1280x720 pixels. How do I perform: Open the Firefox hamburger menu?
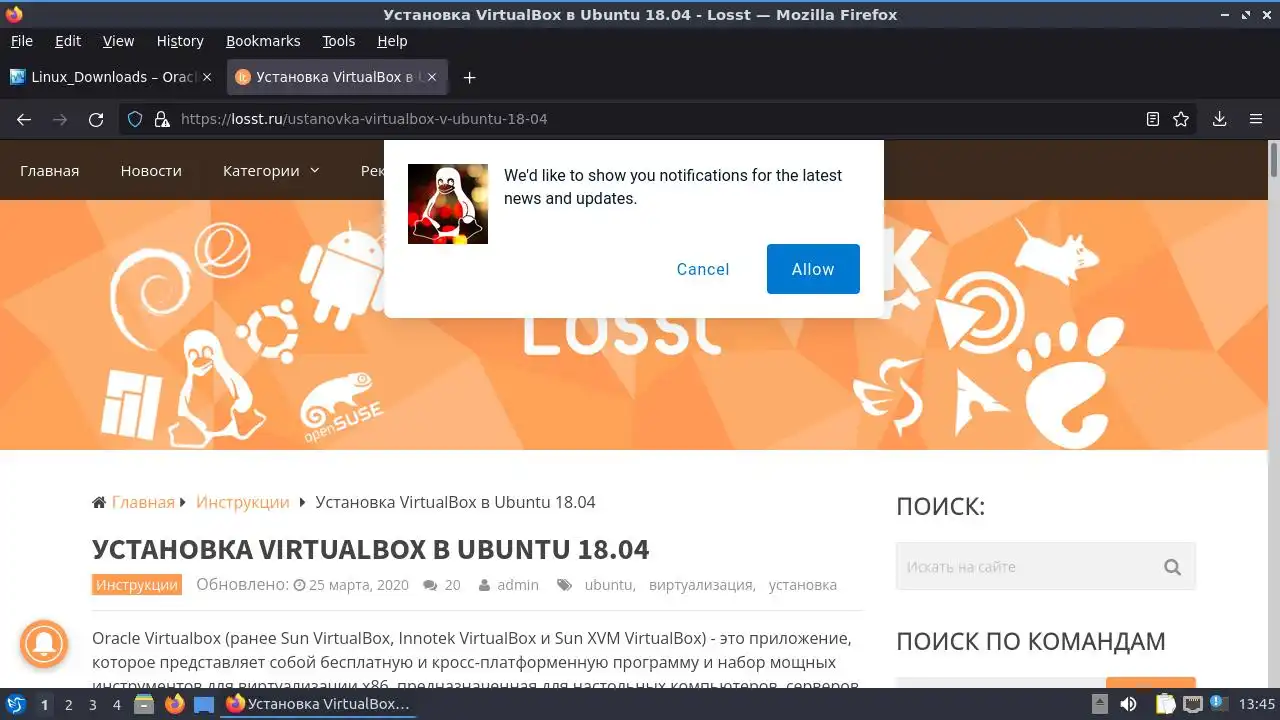1256,119
